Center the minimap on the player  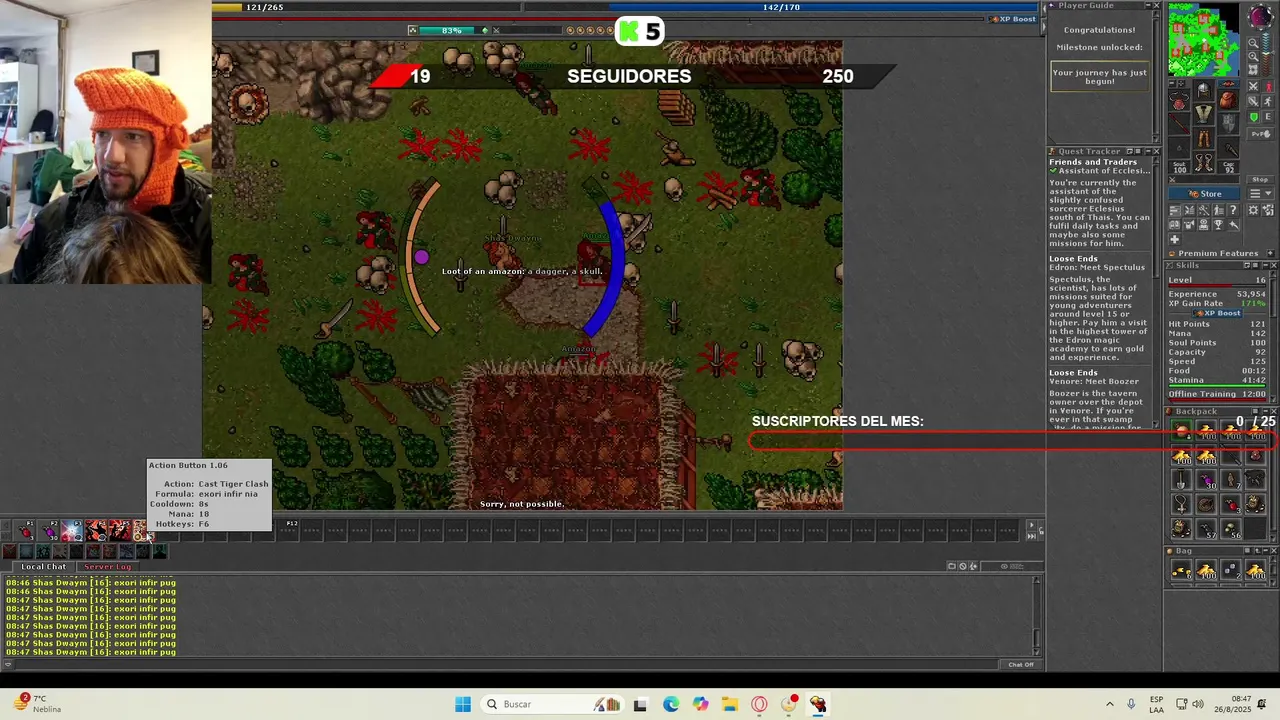pos(1253,69)
